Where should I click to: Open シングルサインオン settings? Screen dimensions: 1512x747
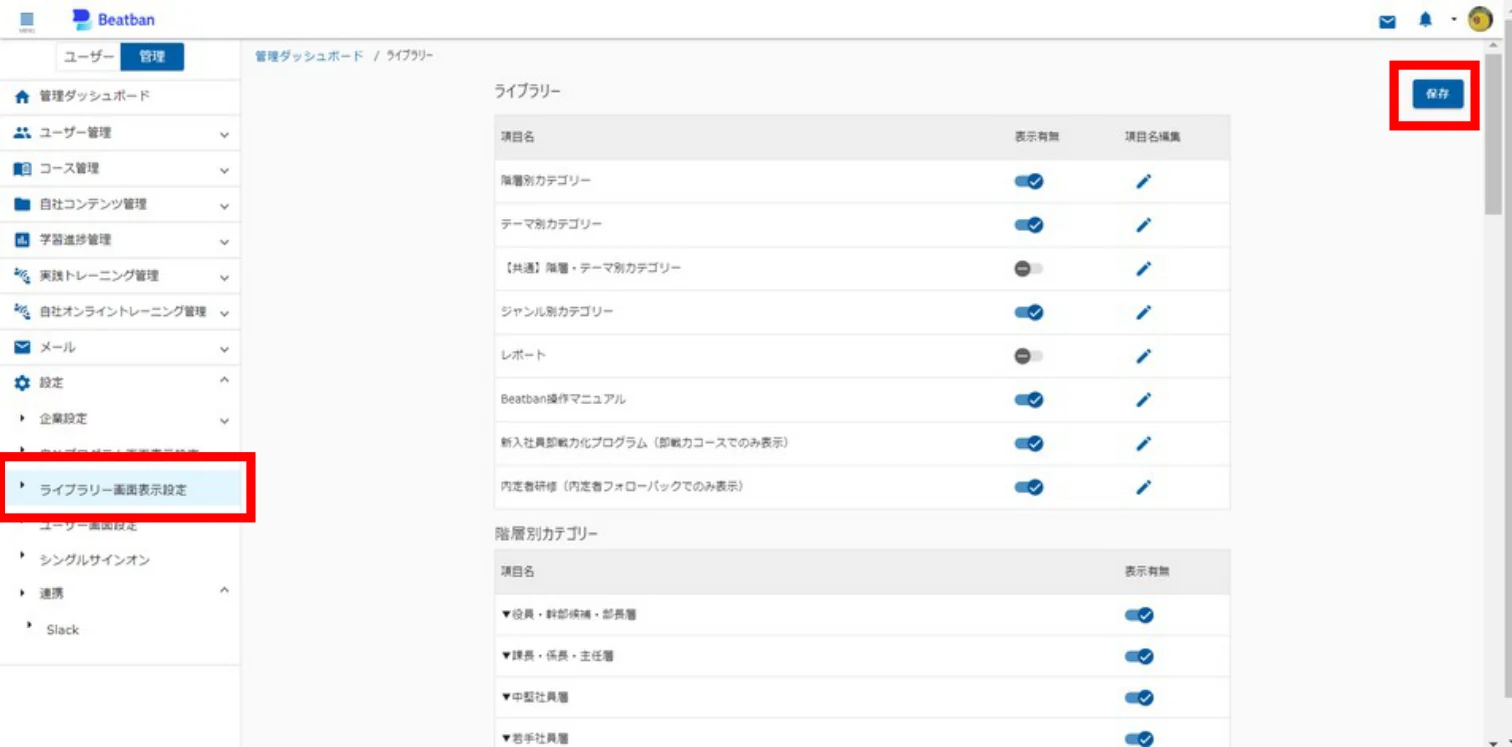[95, 560]
